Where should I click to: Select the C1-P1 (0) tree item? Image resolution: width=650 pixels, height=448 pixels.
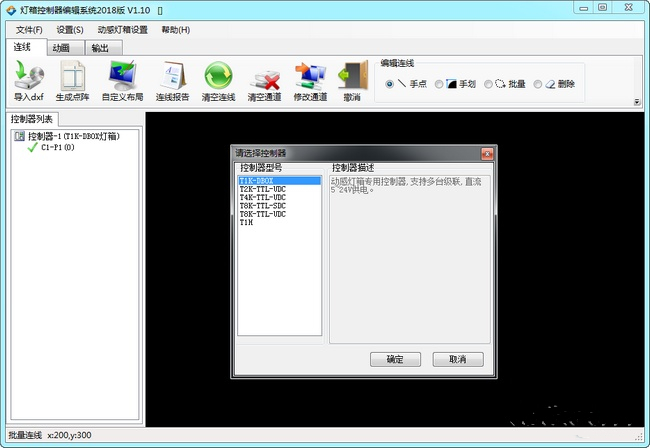click(x=58, y=148)
